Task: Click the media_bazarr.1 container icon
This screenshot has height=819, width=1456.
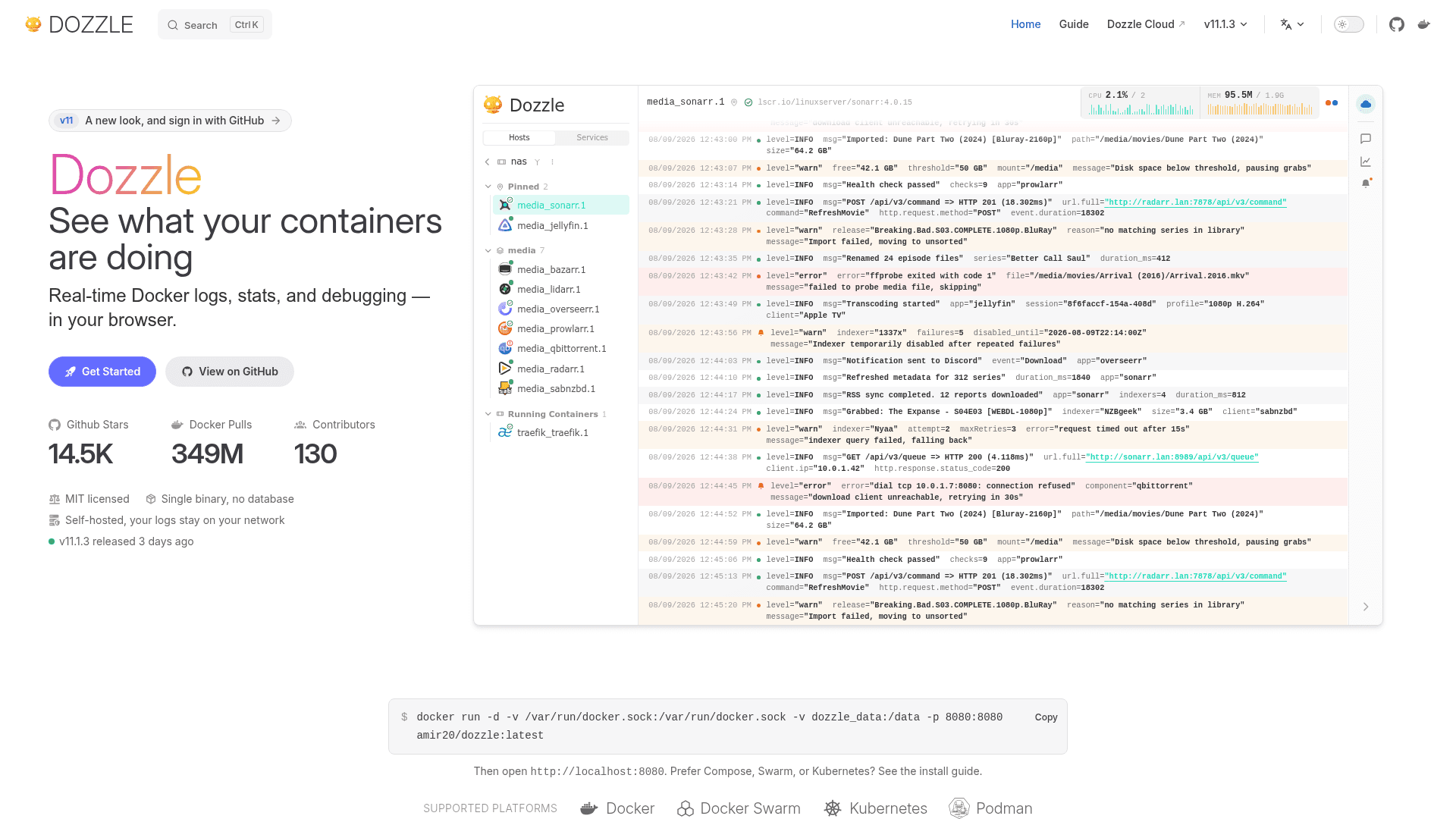Action: pos(505,269)
